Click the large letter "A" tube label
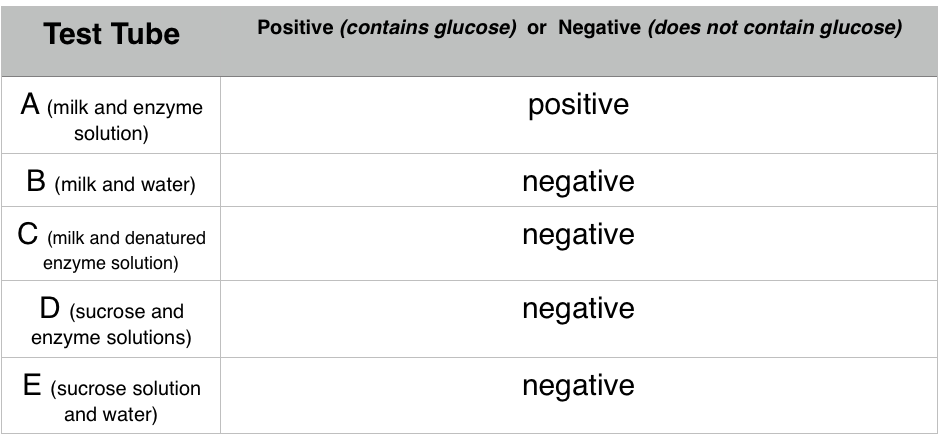Image resolution: width=944 pixels, height=438 pixels. 31,106
